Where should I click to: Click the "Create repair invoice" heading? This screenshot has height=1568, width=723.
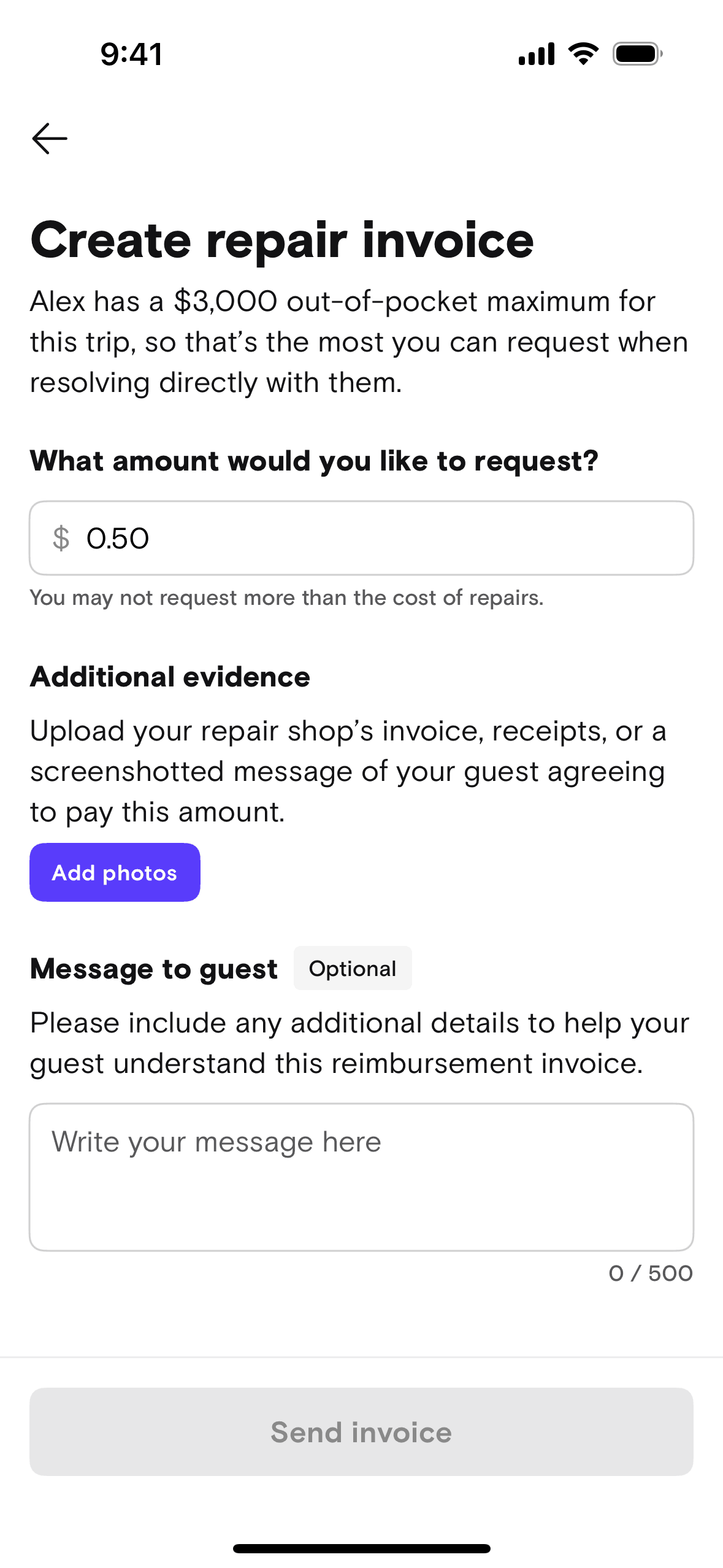[282, 240]
